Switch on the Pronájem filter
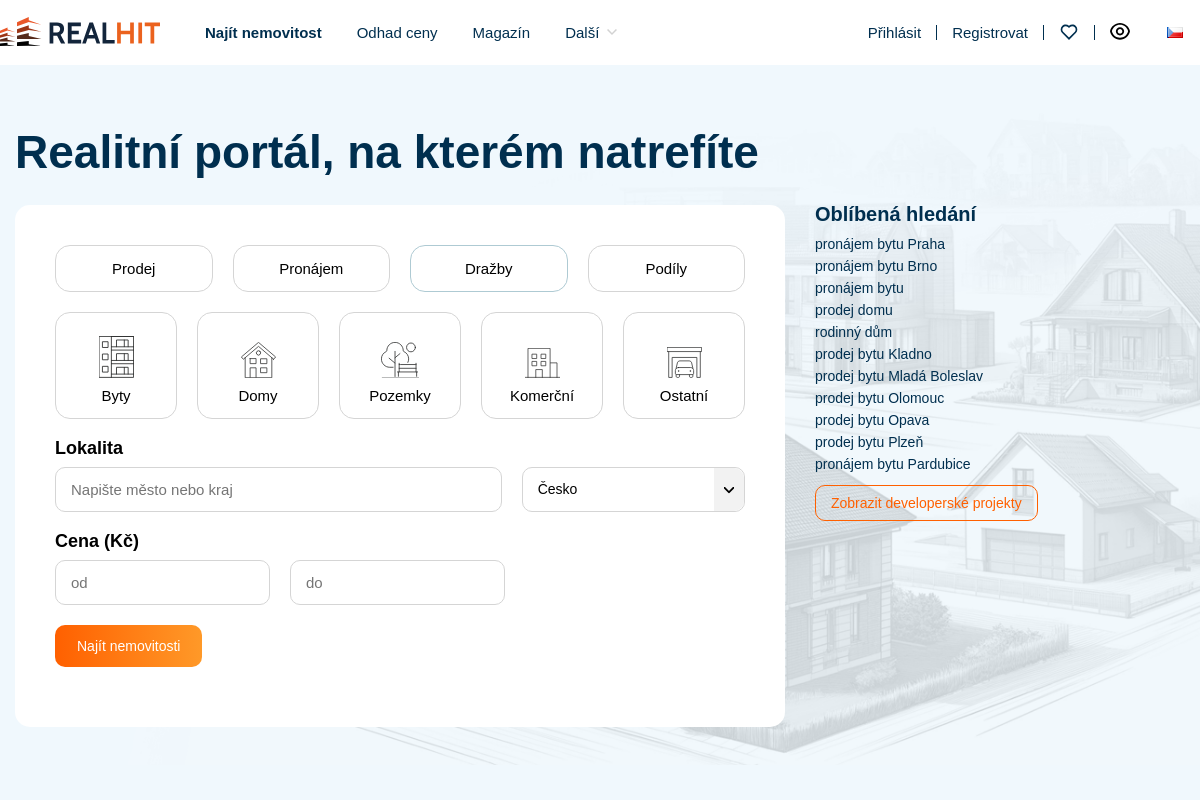The image size is (1200, 800). pos(311,268)
